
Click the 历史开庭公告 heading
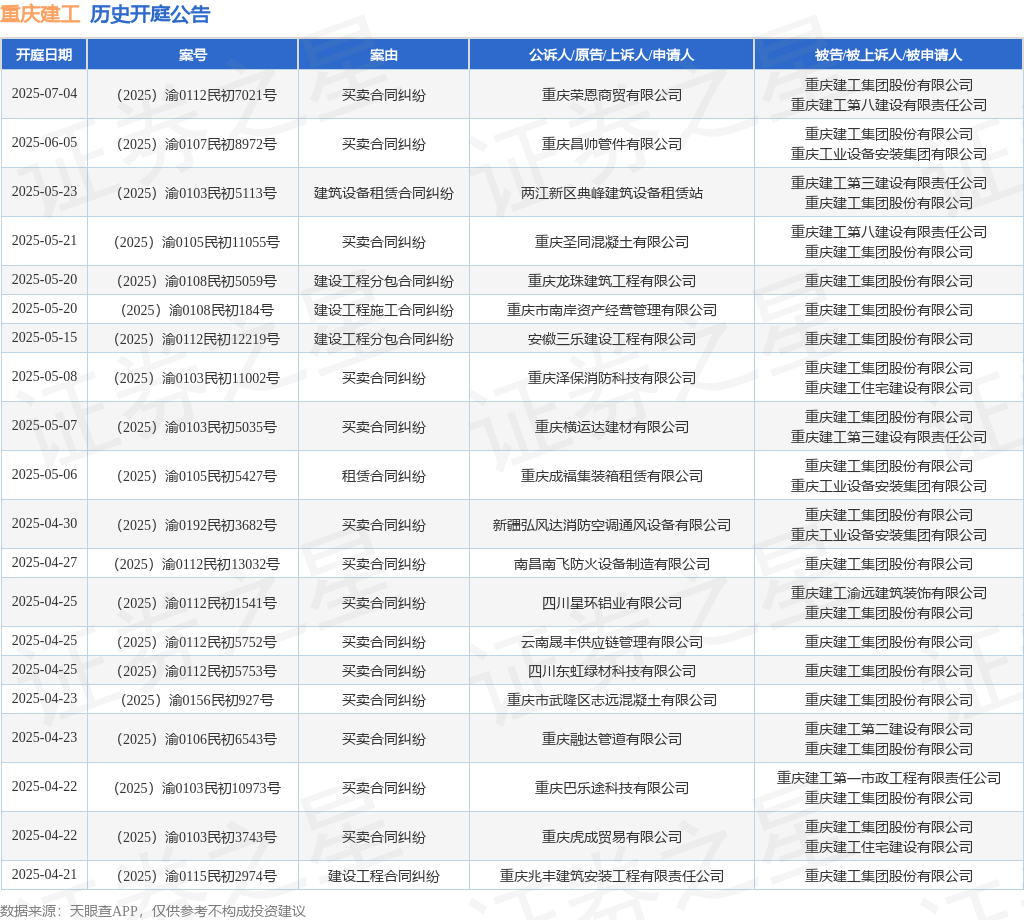(x=150, y=14)
